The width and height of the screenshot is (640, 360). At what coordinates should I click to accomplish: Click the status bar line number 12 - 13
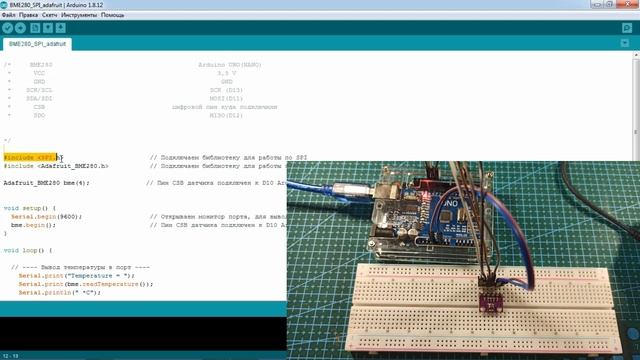coord(11,356)
